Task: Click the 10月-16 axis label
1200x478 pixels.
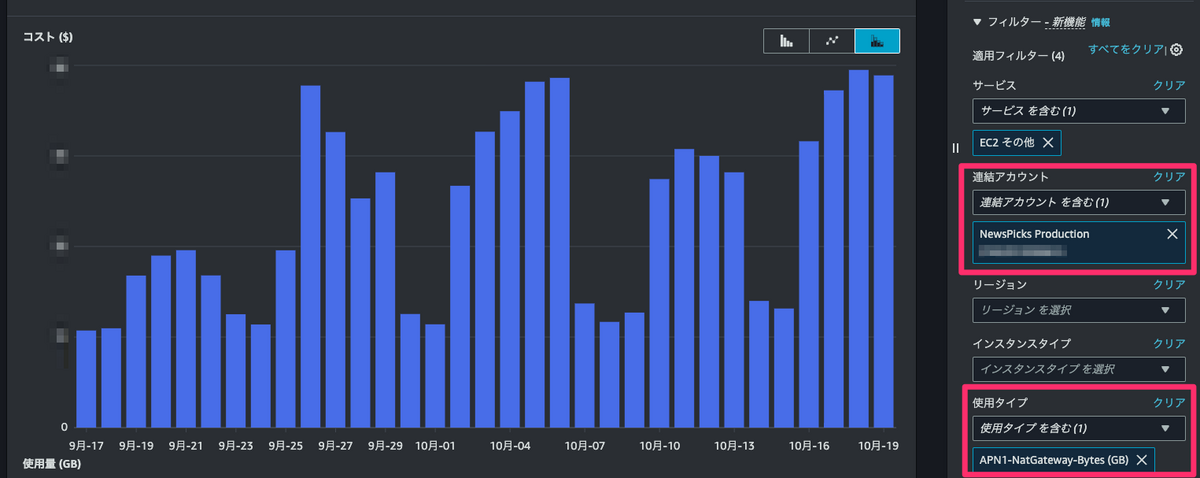Action: click(x=809, y=445)
